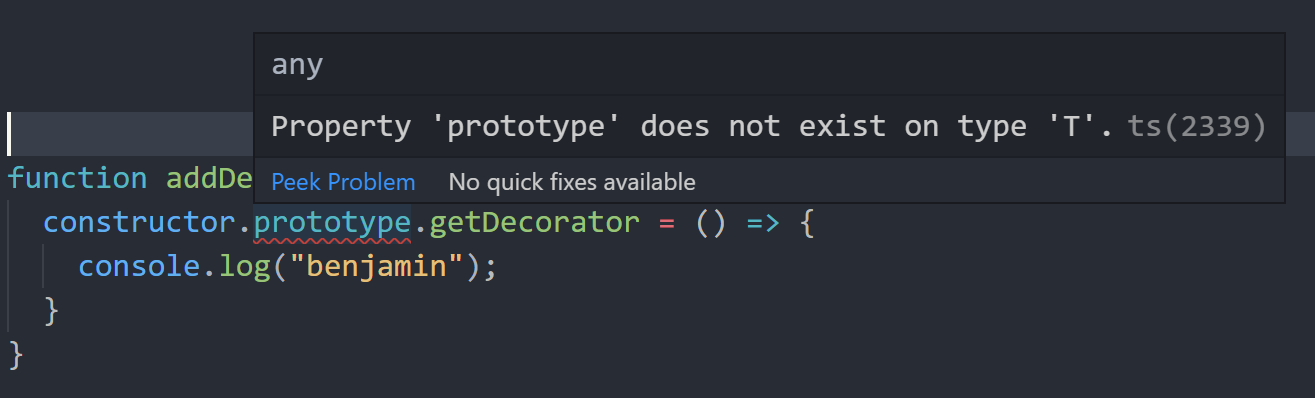The image size is (1315, 398).
Task: Open the Peek Problem link
Action: point(343,182)
